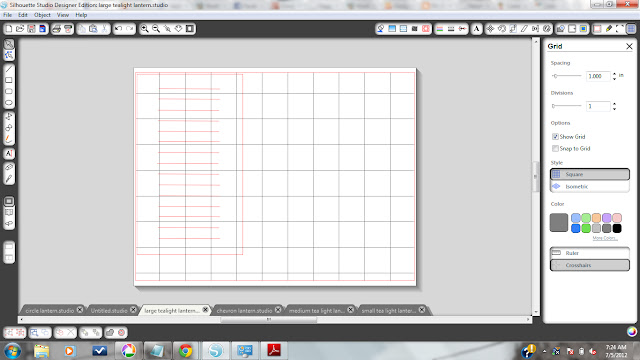
Task: Open the View menu
Action: [x=62, y=15]
